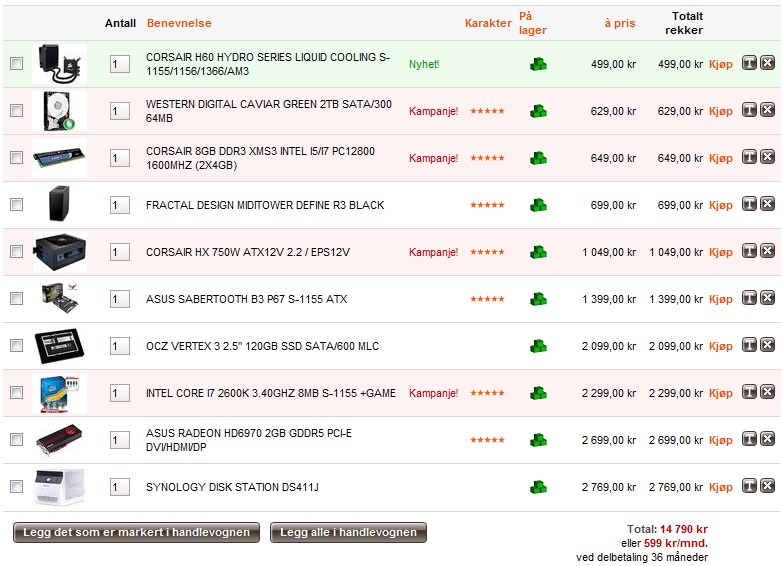The height and width of the screenshot is (566, 782).
Task: Remove Fractal Design Define R3 via X icon
Action: pos(768,204)
